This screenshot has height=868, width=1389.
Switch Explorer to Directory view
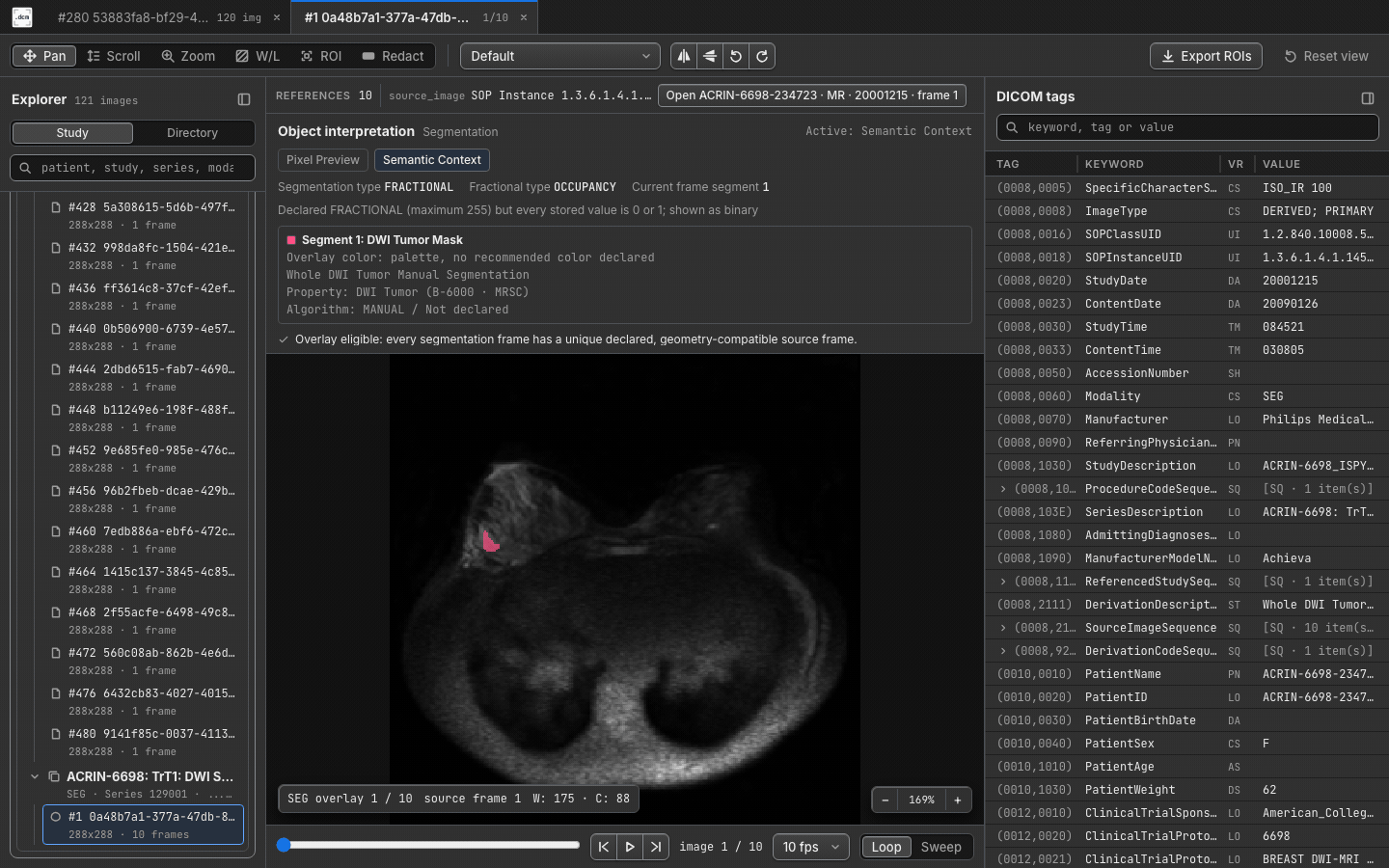[192, 133]
